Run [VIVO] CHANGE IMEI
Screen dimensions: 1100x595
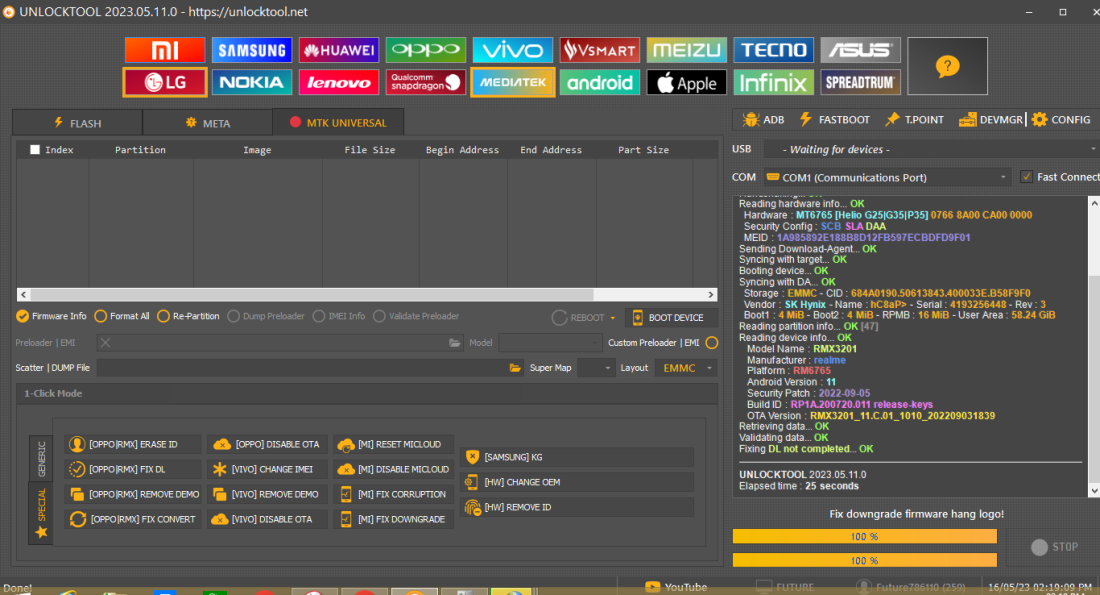[267, 469]
